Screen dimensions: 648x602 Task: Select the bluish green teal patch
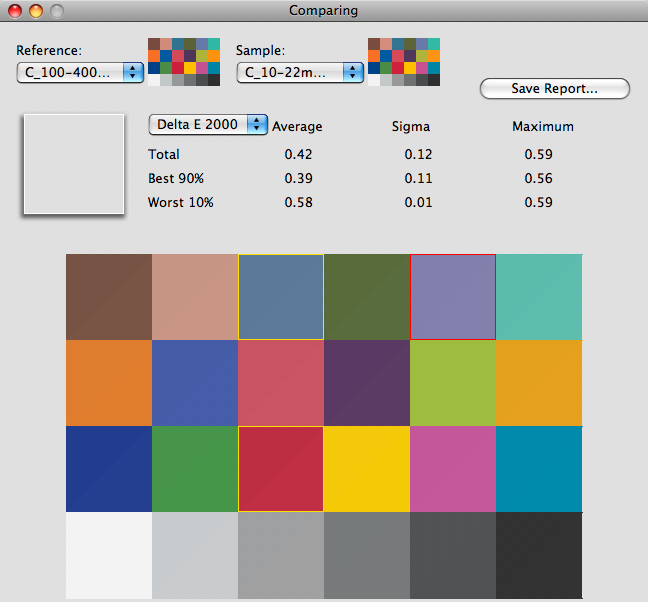pos(539,297)
